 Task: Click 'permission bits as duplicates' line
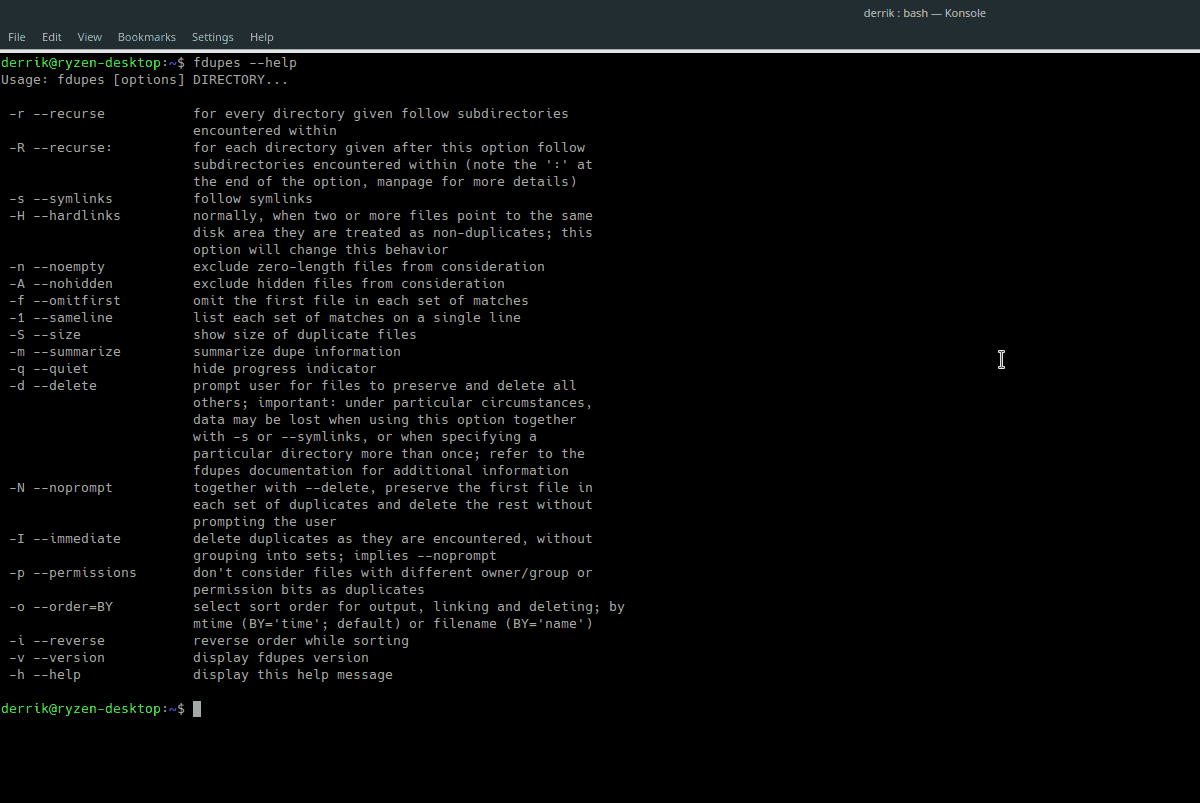(309, 590)
